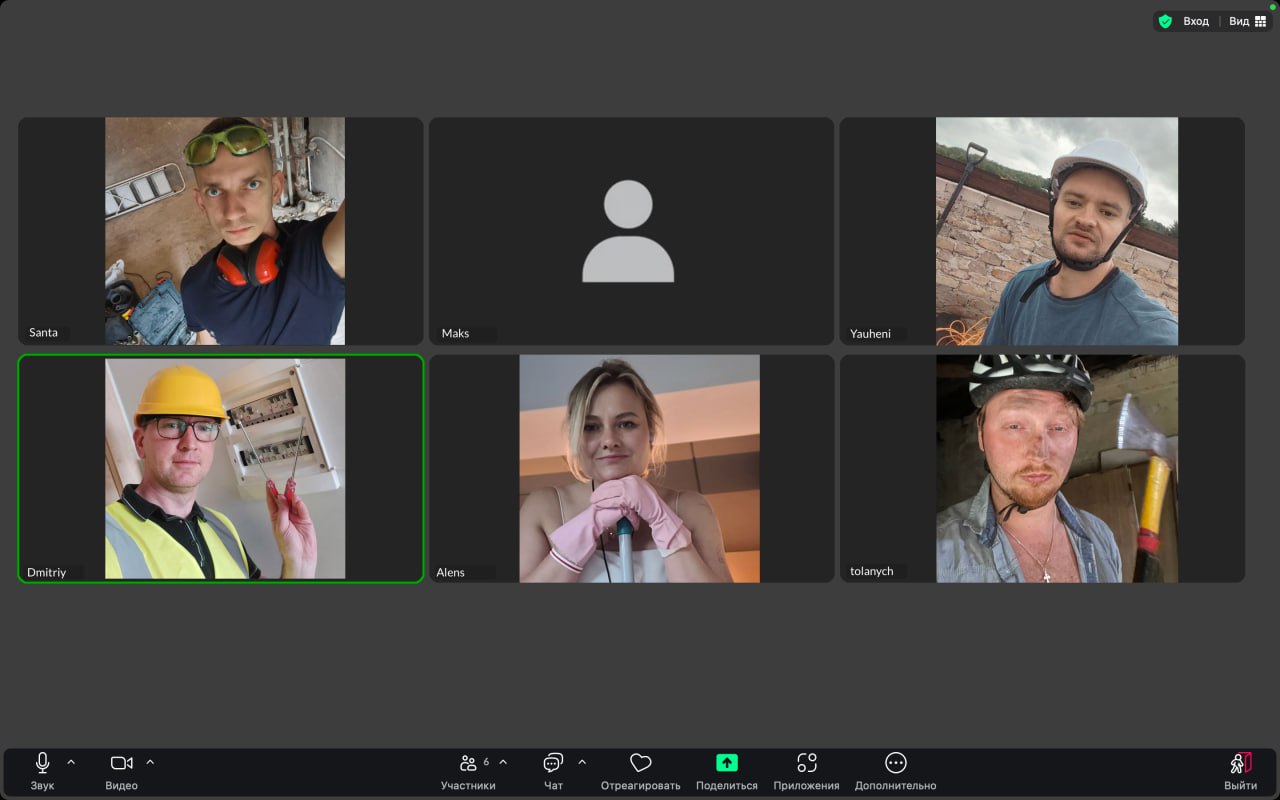Select Maks's avatar placeholder tile
Image resolution: width=1280 pixels, height=800 pixels.
[x=631, y=231]
